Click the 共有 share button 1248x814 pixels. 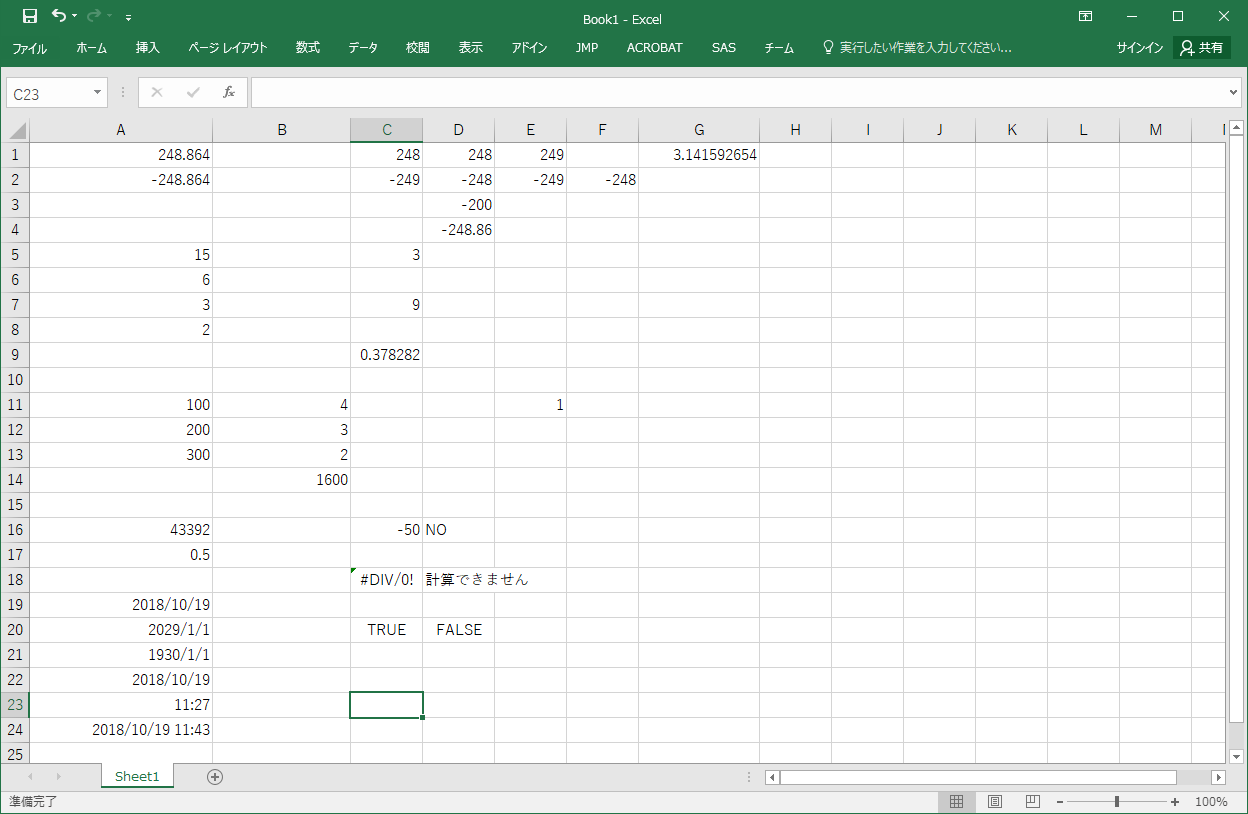1201,48
